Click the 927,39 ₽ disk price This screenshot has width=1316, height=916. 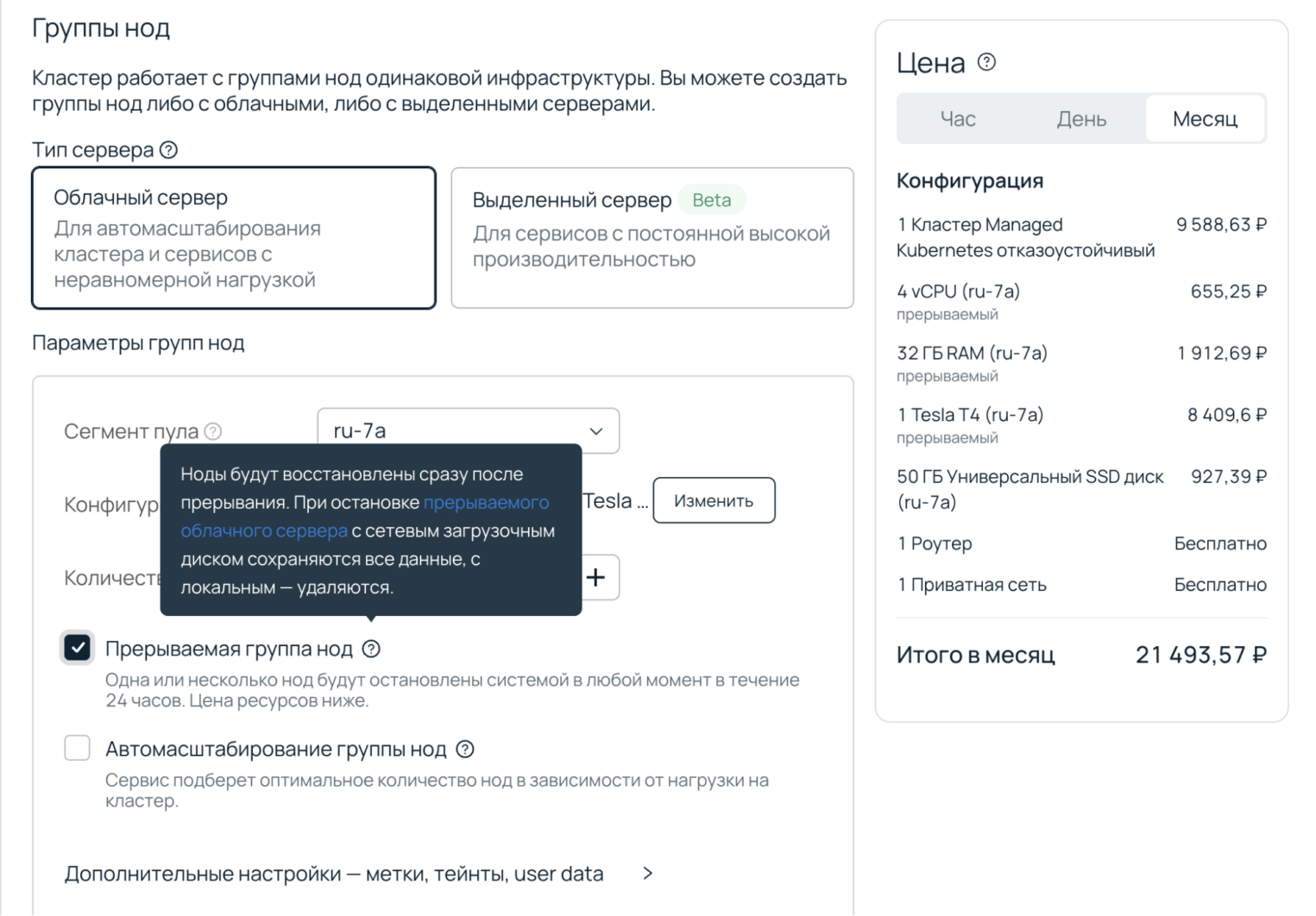point(1229,477)
